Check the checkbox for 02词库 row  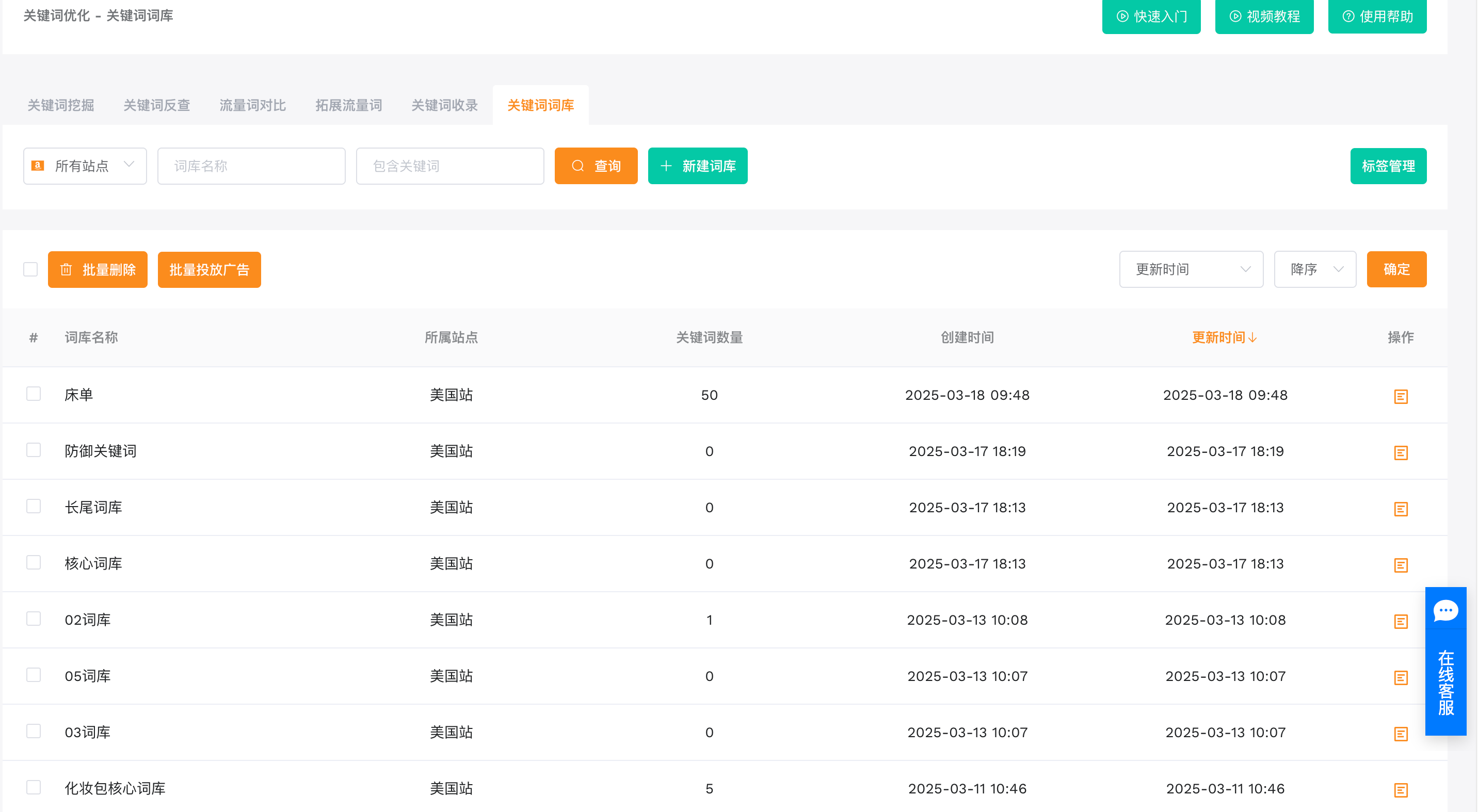(33, 619)
